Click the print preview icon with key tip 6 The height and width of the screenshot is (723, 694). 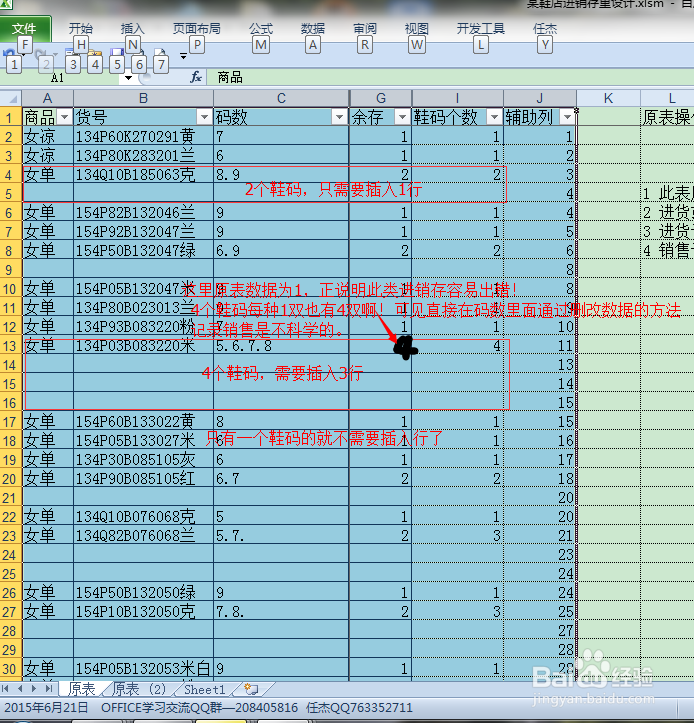coord(139,53)
